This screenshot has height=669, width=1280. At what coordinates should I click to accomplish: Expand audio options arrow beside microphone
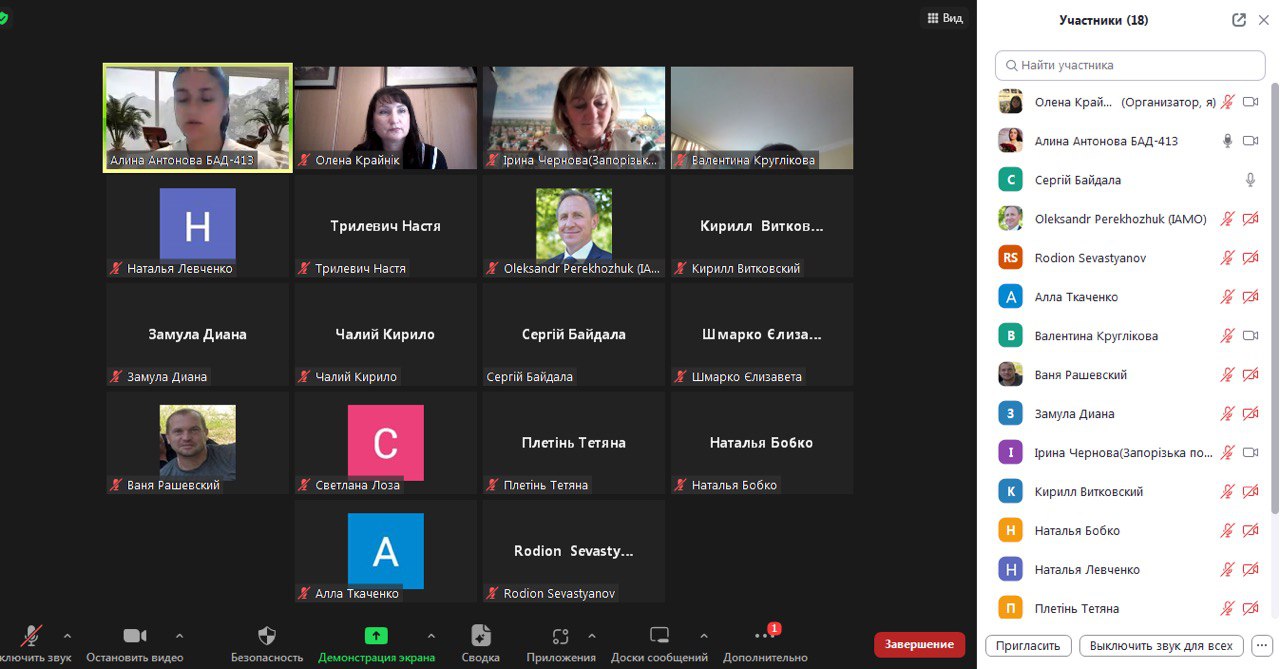tap(68, 635)
